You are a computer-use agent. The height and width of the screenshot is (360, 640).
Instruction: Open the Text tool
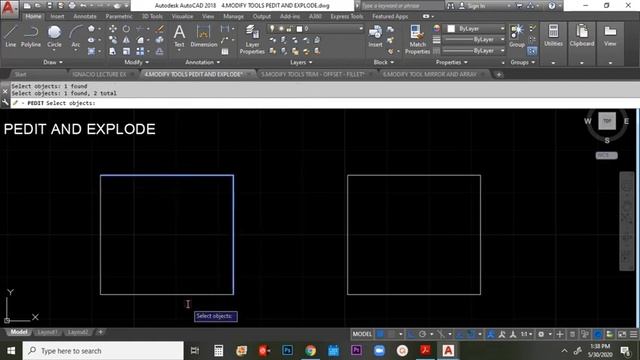pos(179,36)
